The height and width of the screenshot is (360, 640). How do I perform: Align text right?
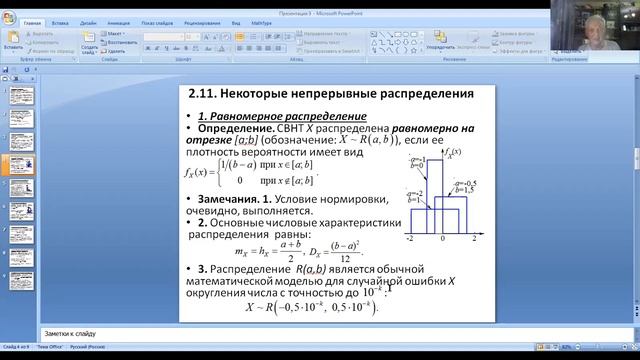pos(258,49)
